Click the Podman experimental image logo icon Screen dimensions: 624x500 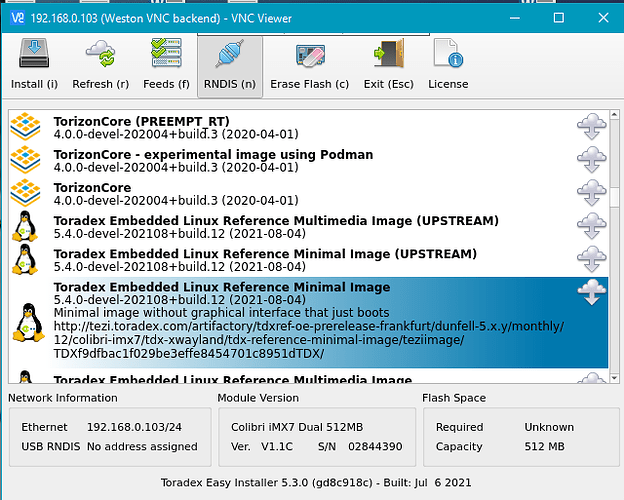pyautogui.click(x=25, y=160)
